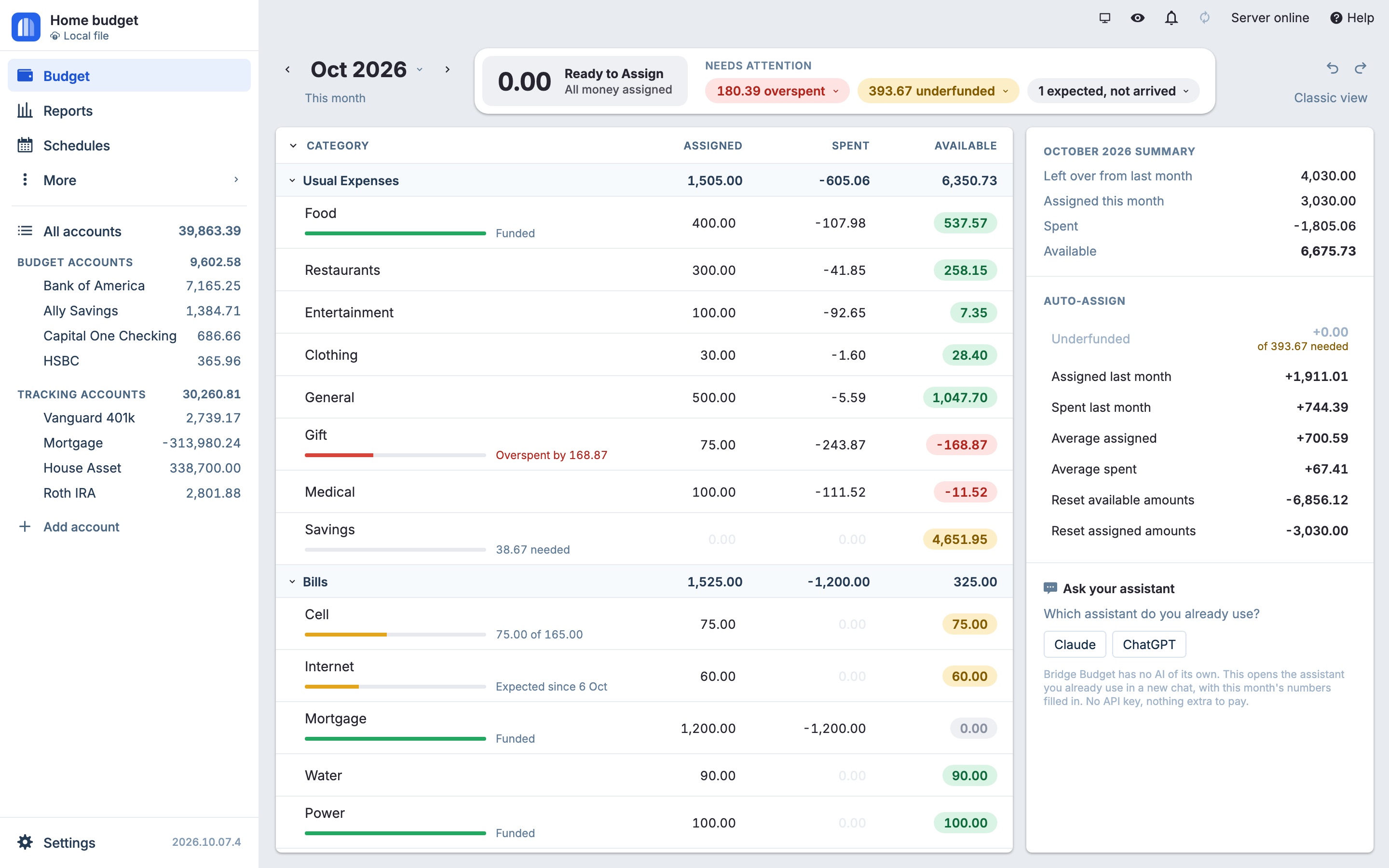
Task: Click Medical available balance -11.52
Action: pos(966,492)
